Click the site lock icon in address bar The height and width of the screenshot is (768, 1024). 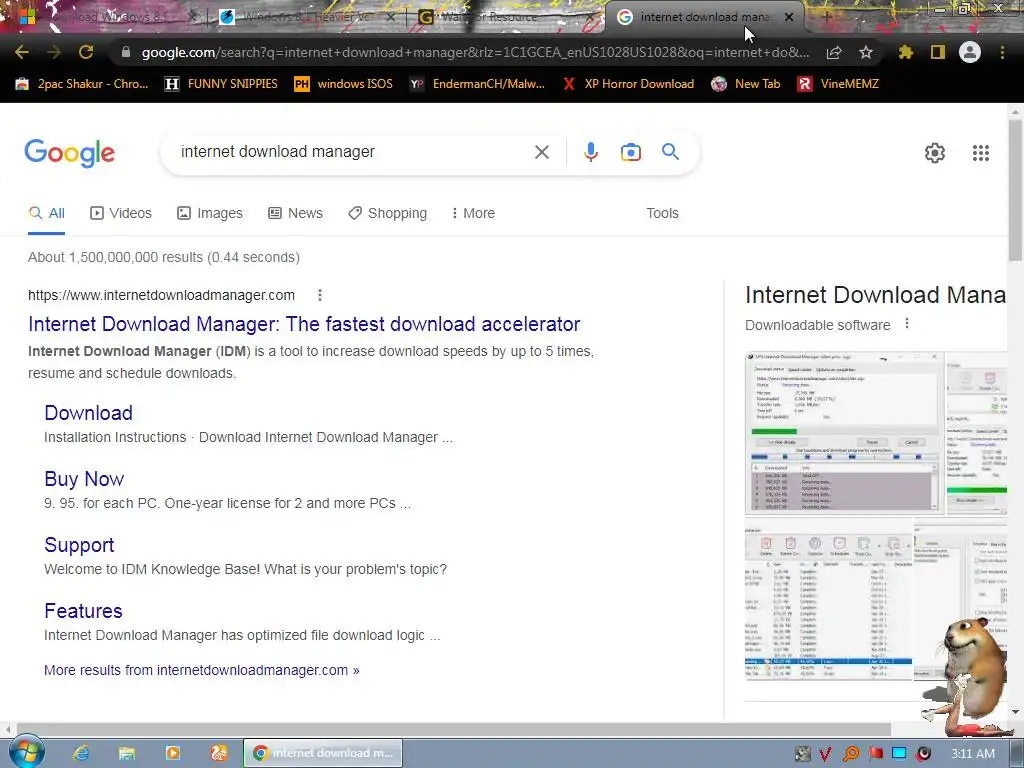(126, 52)
